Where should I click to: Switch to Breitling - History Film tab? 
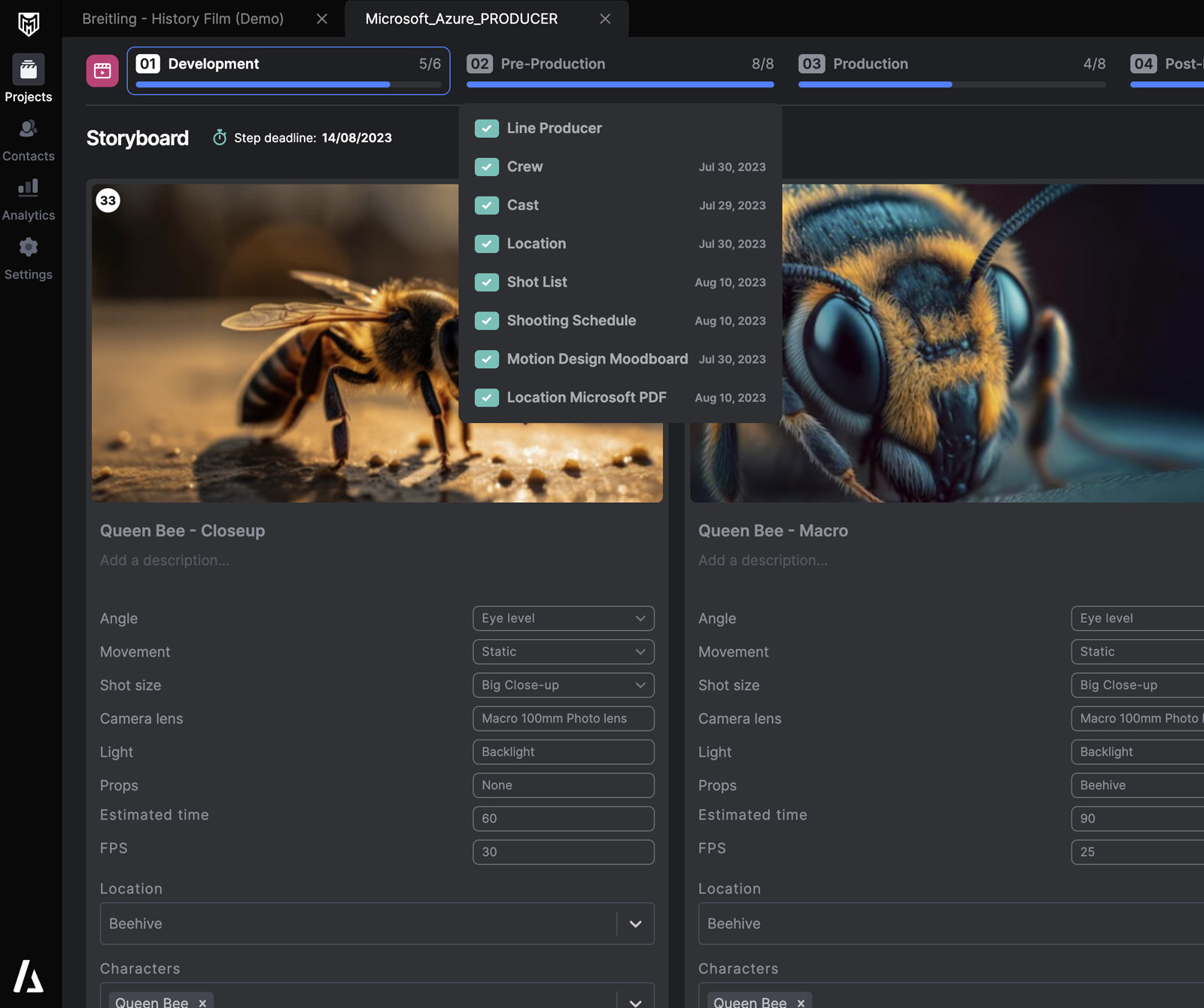click(x=183, y=19)
